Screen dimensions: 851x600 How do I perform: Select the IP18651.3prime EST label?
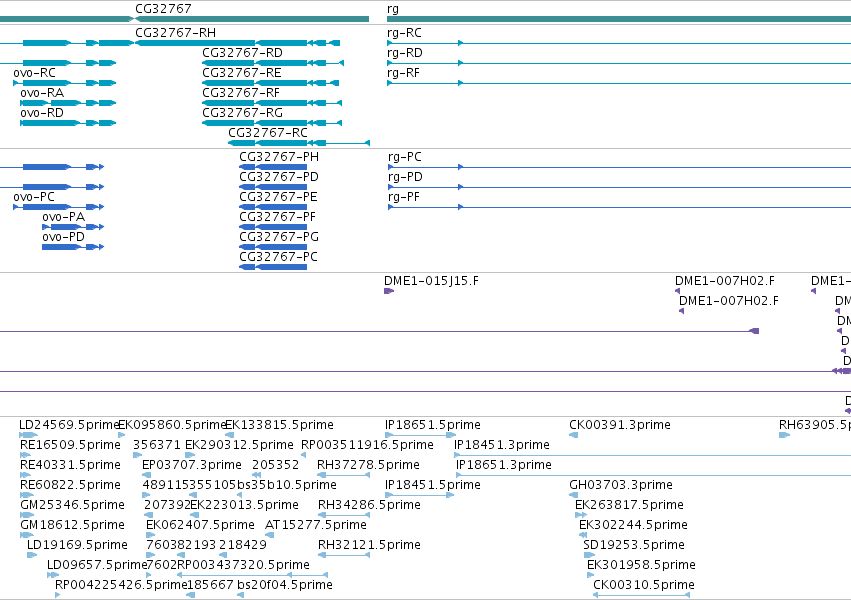pyautogui.click(x=504, y=465)
